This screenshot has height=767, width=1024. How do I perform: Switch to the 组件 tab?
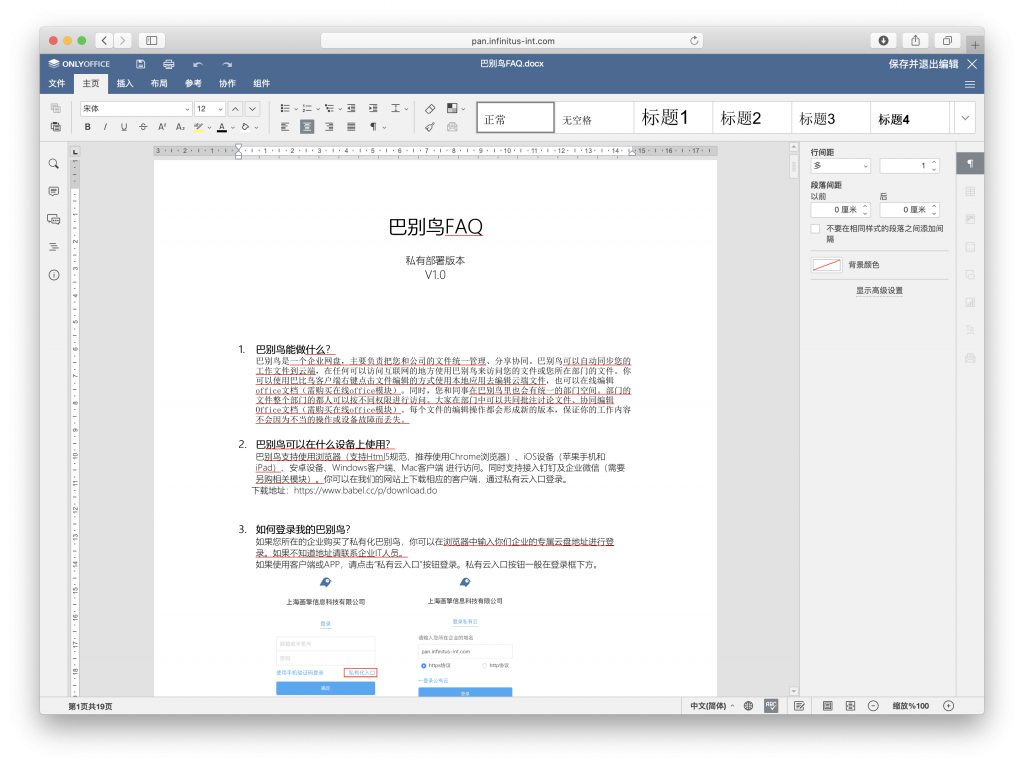point(261,83)
